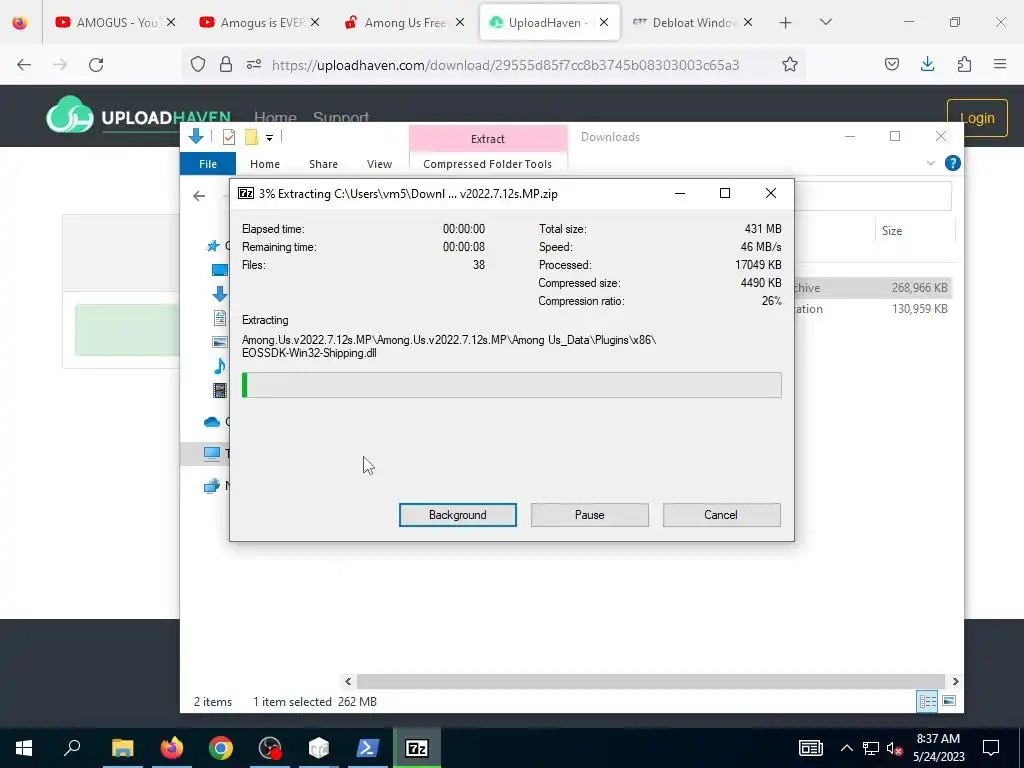The width and height of the screenshot is (1024, 768).
Task: Open Firefox extensions icon
Action: [964, 64]
